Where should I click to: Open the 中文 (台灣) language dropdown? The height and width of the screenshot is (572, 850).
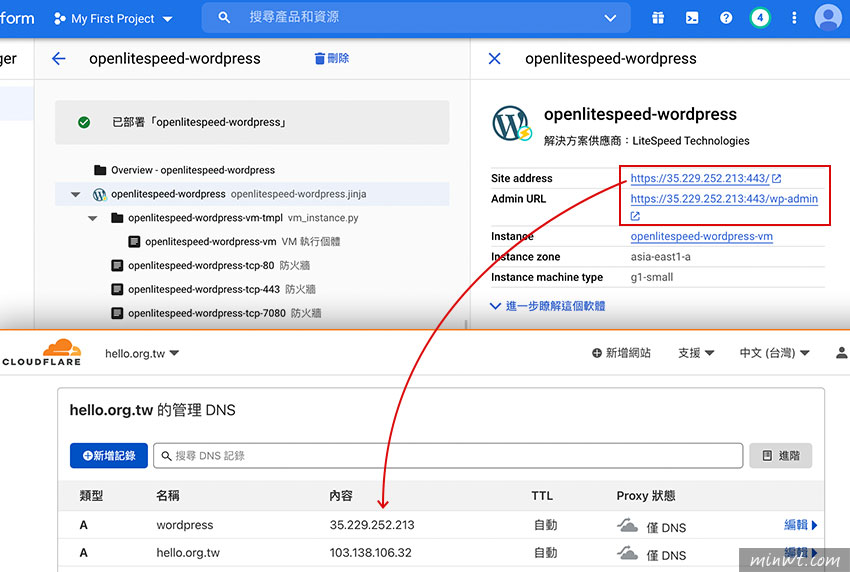coord(775,353)
